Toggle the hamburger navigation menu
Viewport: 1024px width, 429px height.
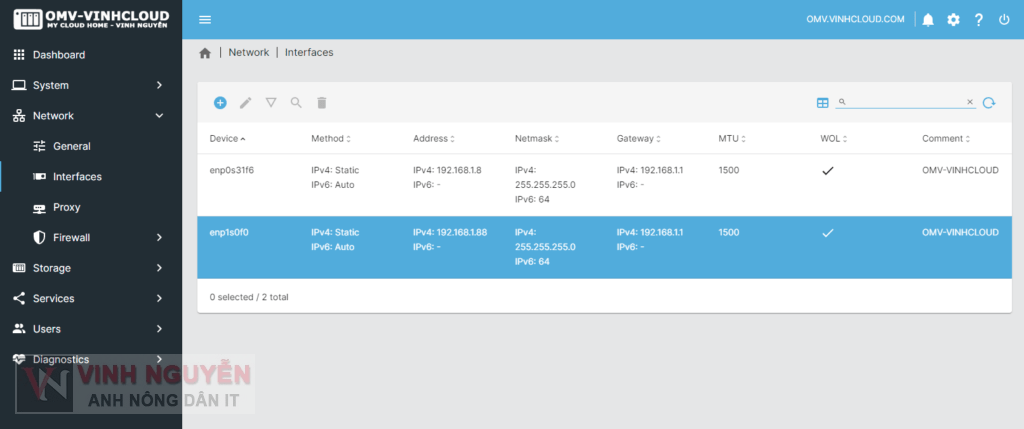tap(205, 20)
